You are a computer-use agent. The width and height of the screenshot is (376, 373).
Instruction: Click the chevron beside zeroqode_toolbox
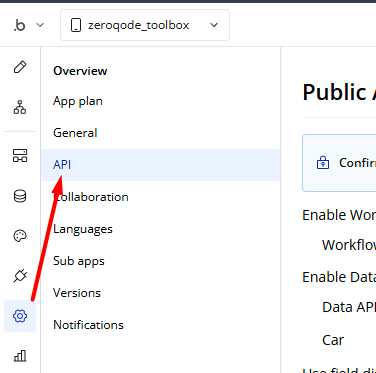click(214, 25)
